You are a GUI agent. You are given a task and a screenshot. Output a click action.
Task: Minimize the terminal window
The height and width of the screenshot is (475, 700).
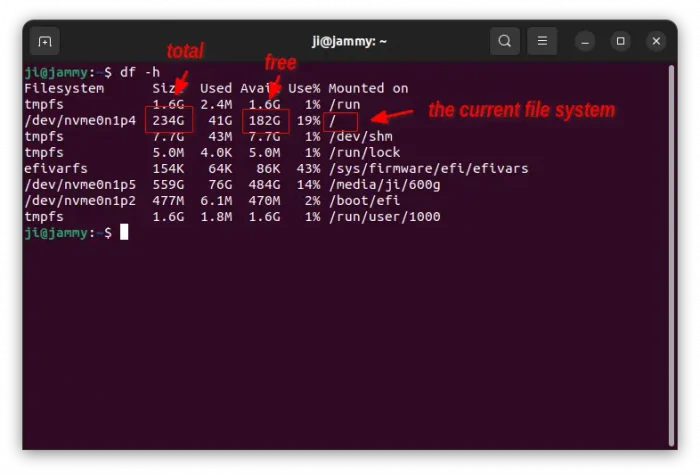click(x=586, y=41)
